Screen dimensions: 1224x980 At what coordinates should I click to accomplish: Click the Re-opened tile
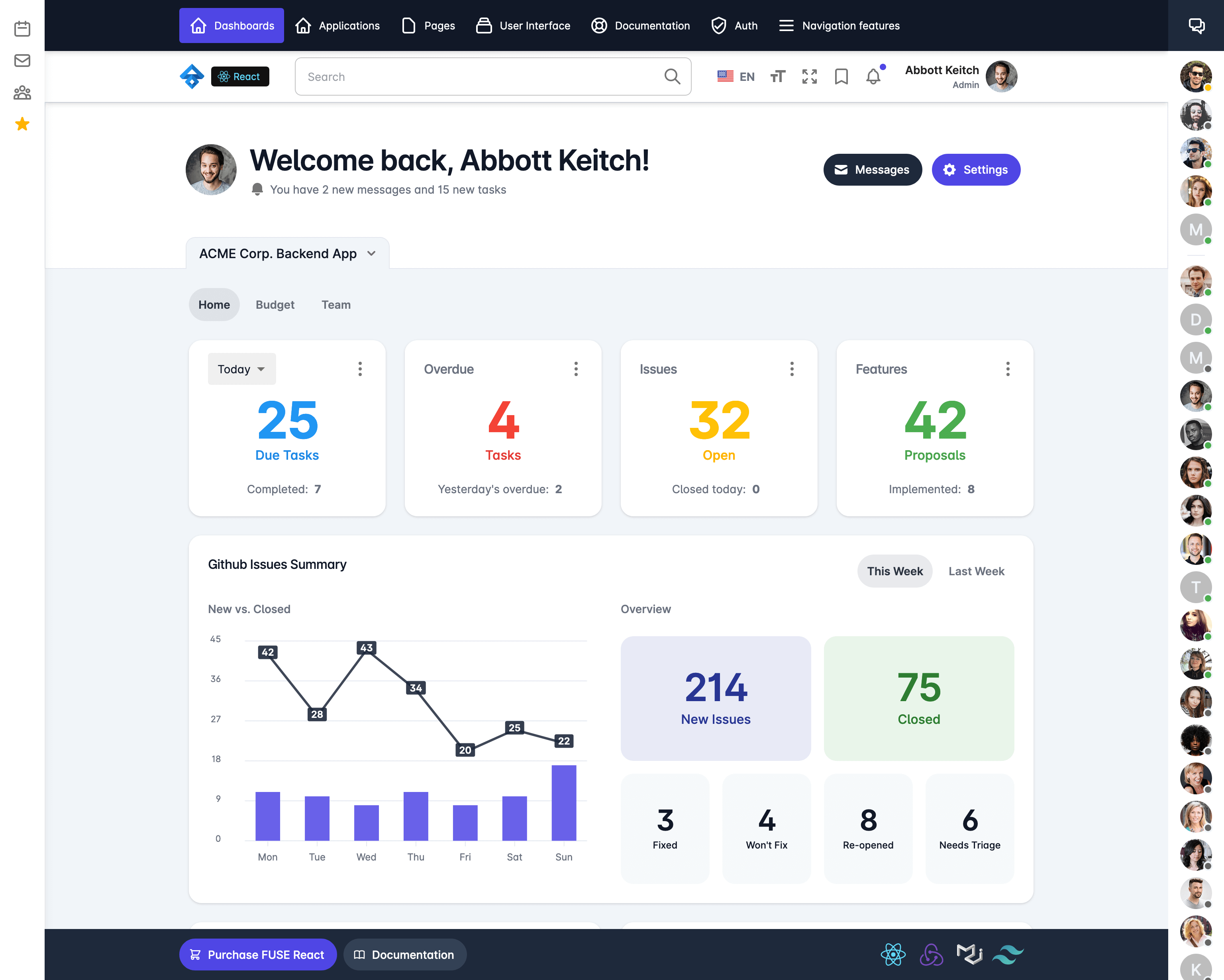[x=868, y=828]
